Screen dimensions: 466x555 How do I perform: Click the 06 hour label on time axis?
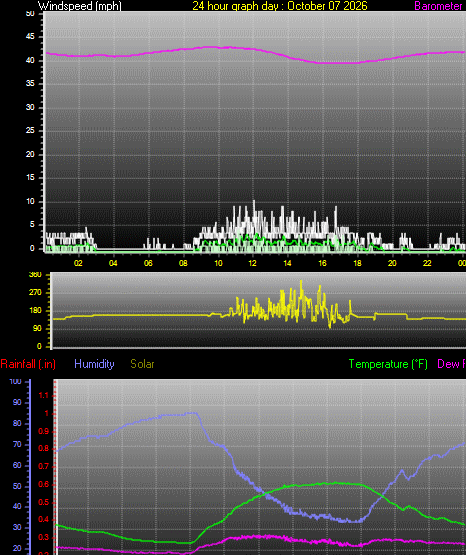pyautogui.click(x=148, y=263)
